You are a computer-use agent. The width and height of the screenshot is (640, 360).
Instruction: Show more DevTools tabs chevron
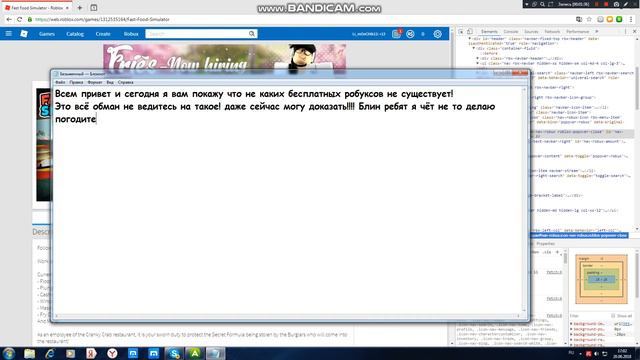[x=597, y=31]
